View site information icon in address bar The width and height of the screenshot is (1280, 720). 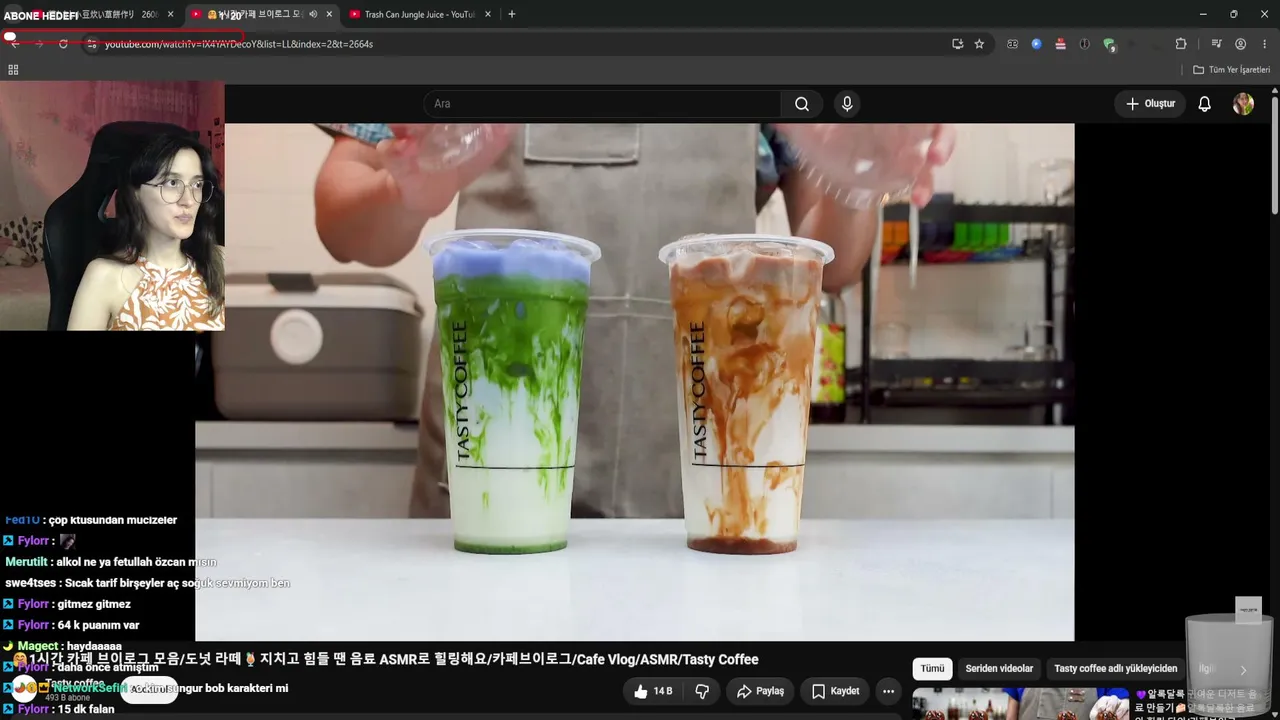(91, 44)
